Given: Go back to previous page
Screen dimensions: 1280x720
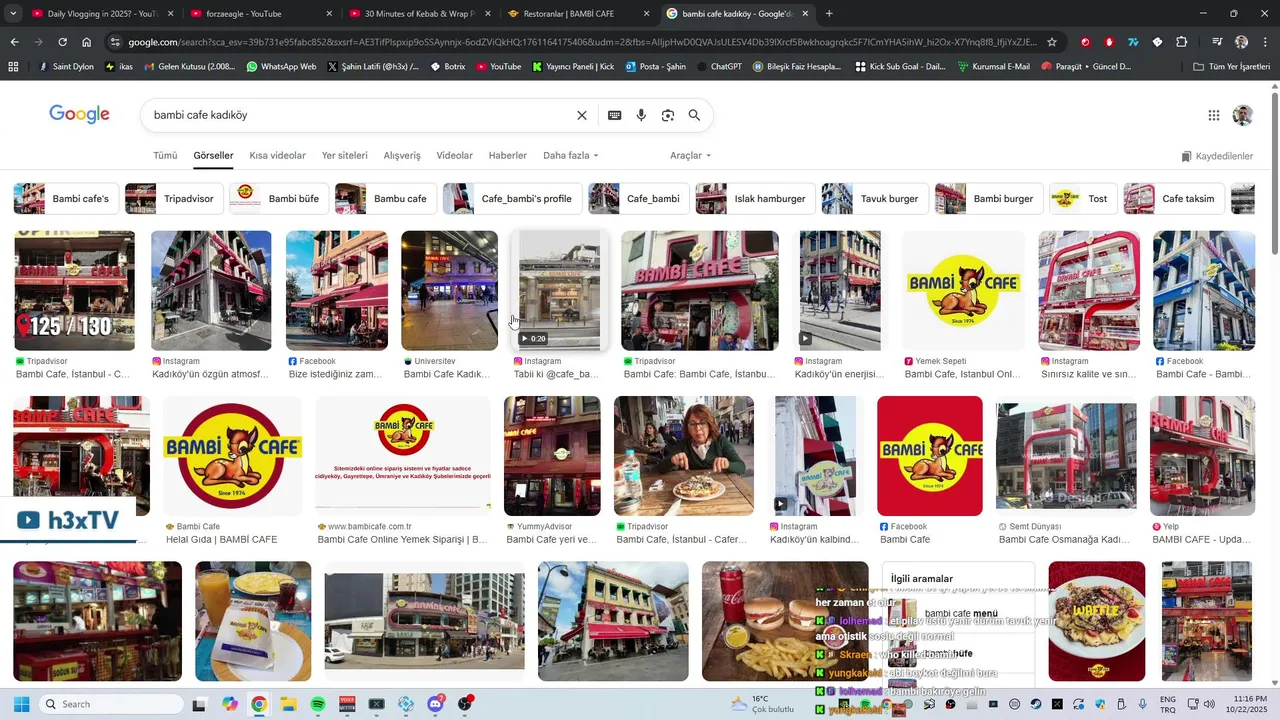Looking at the screenshot, I should [x=14, y=42].
